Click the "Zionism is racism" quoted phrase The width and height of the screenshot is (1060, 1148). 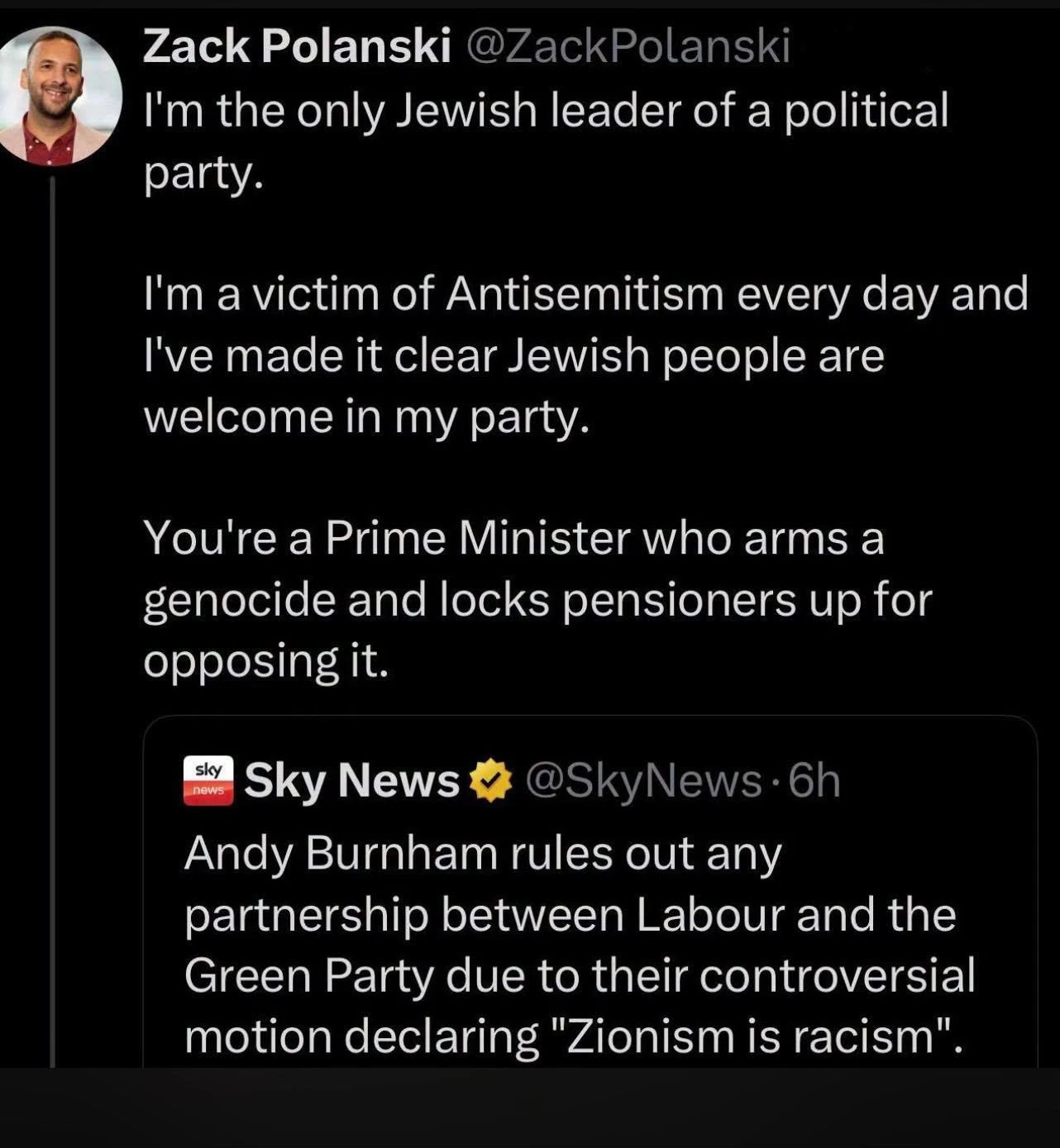click(757, 1036)
